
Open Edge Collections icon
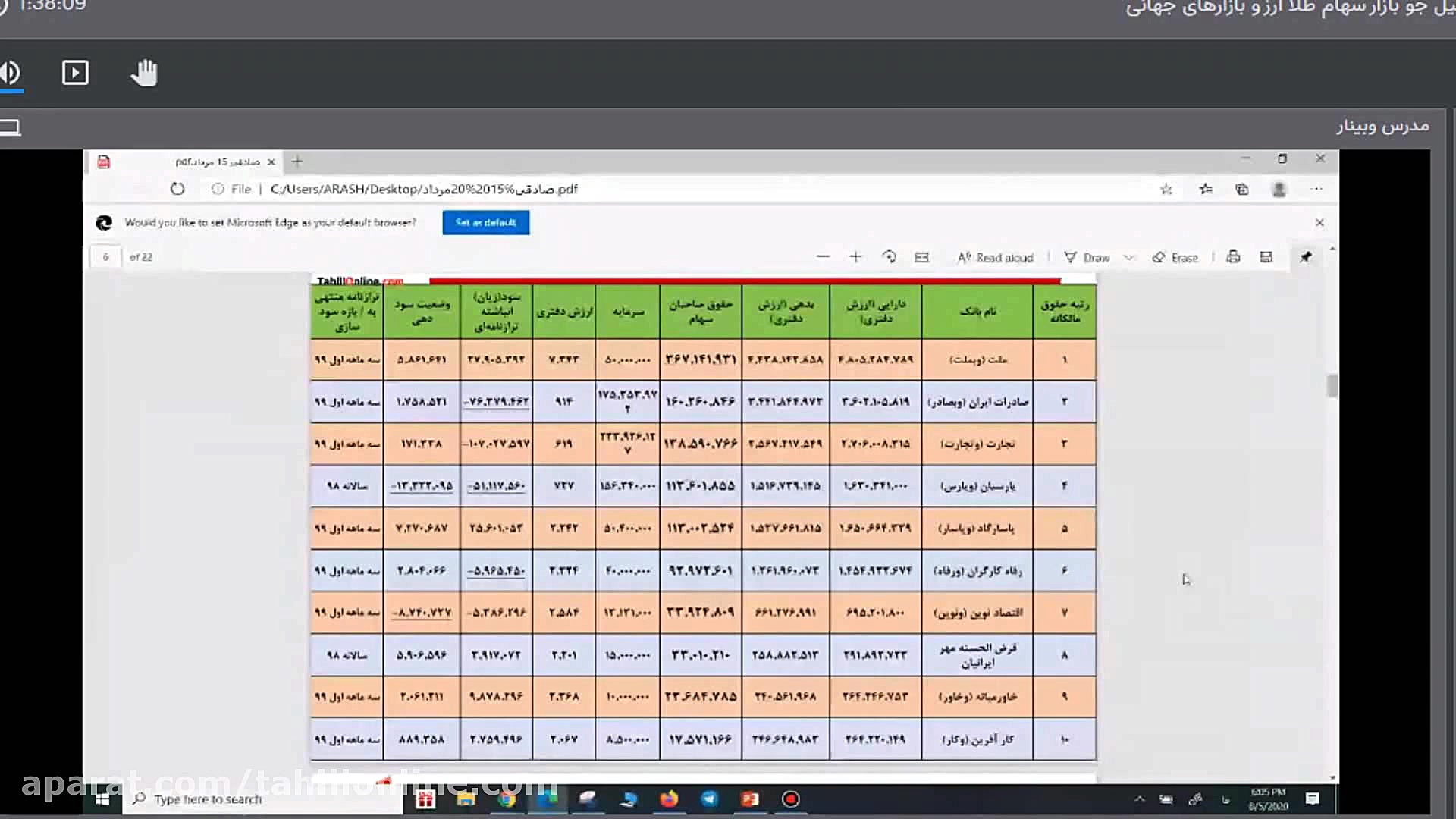click(1241, 189)
